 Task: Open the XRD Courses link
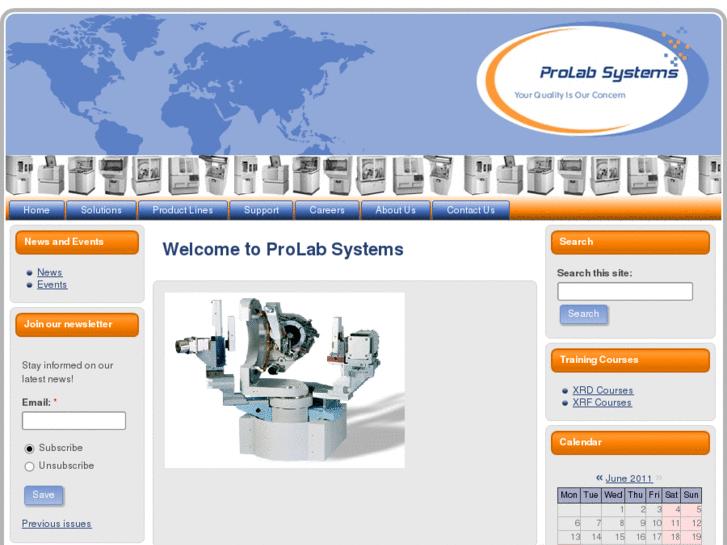pyautogui.click(x=603, y=391)
